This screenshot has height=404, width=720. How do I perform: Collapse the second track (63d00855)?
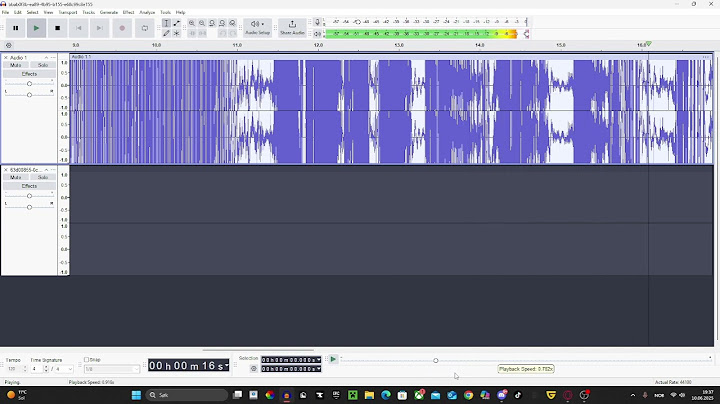tap(46, 170)
